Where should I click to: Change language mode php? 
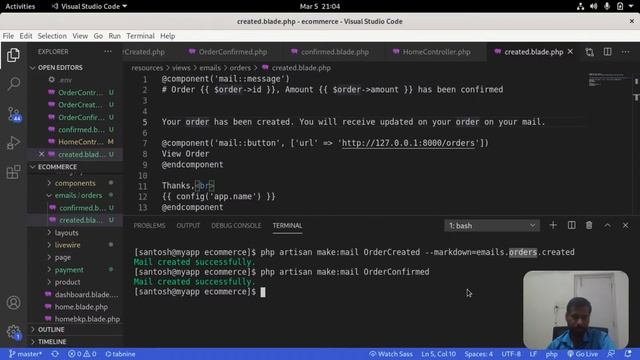[x=551, y=354]
